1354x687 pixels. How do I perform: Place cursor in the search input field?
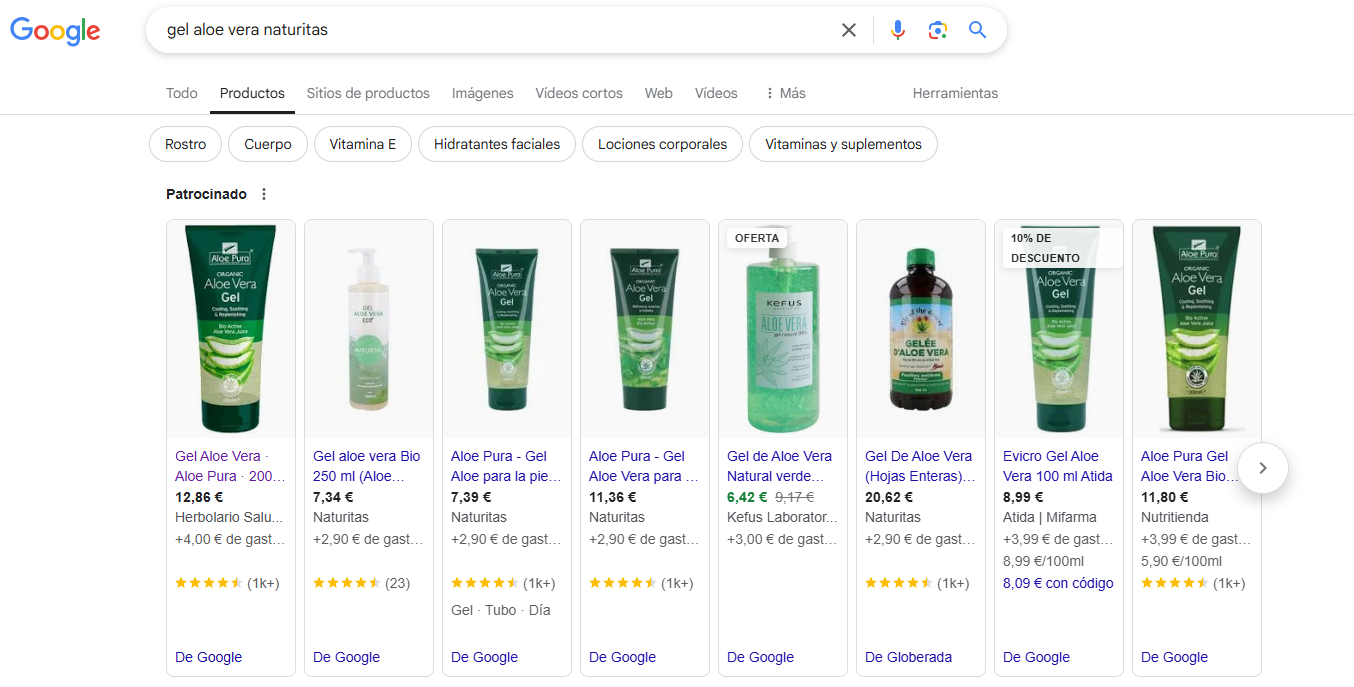450,30
